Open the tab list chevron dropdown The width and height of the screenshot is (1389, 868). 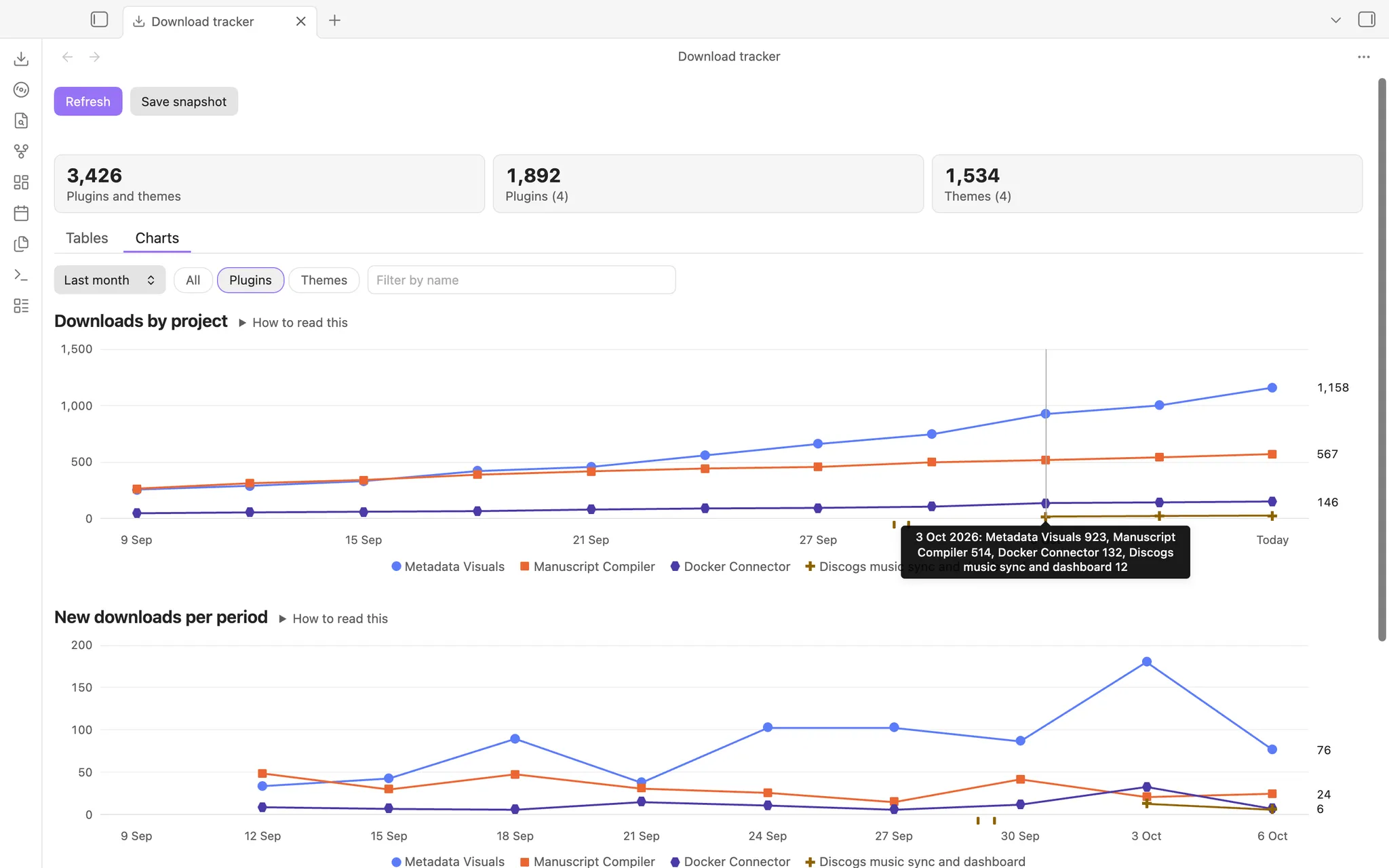pyautogui.click(x=1335, y=20)
